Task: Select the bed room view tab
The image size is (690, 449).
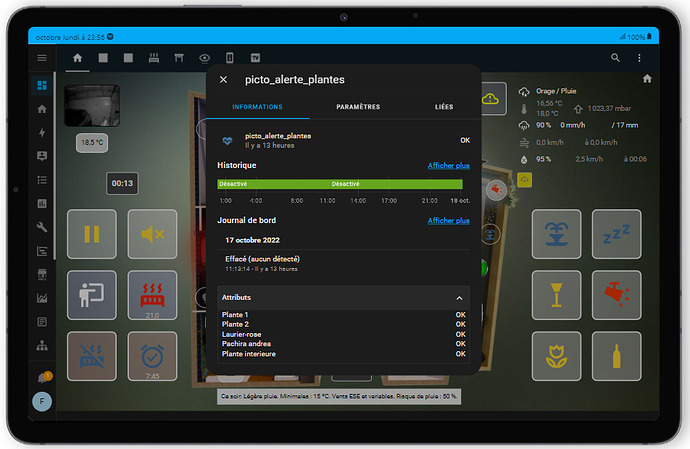Action: pyautogui.click(x=153, y=58)
